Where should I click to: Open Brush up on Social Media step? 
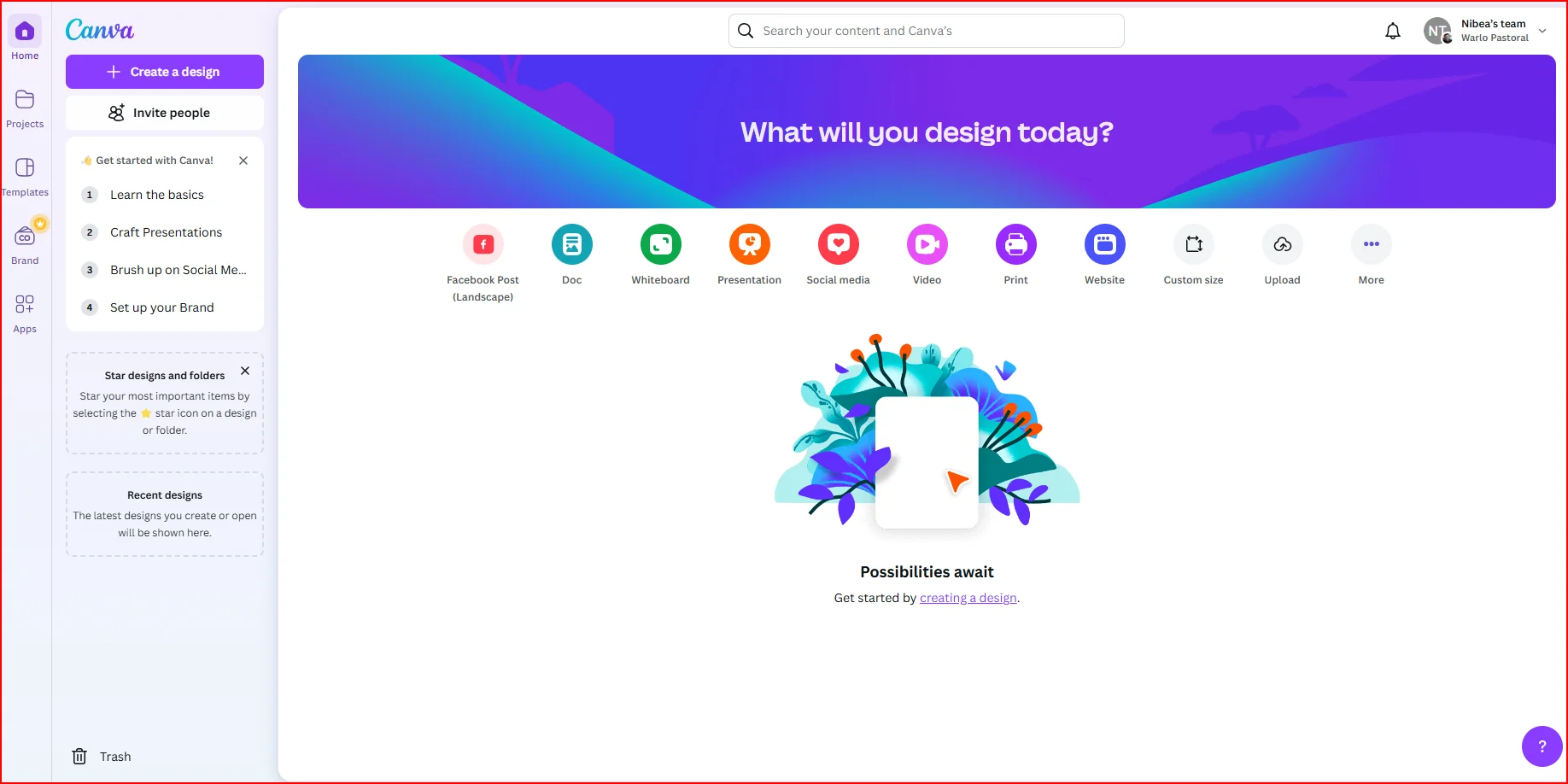tap(165, 270)
